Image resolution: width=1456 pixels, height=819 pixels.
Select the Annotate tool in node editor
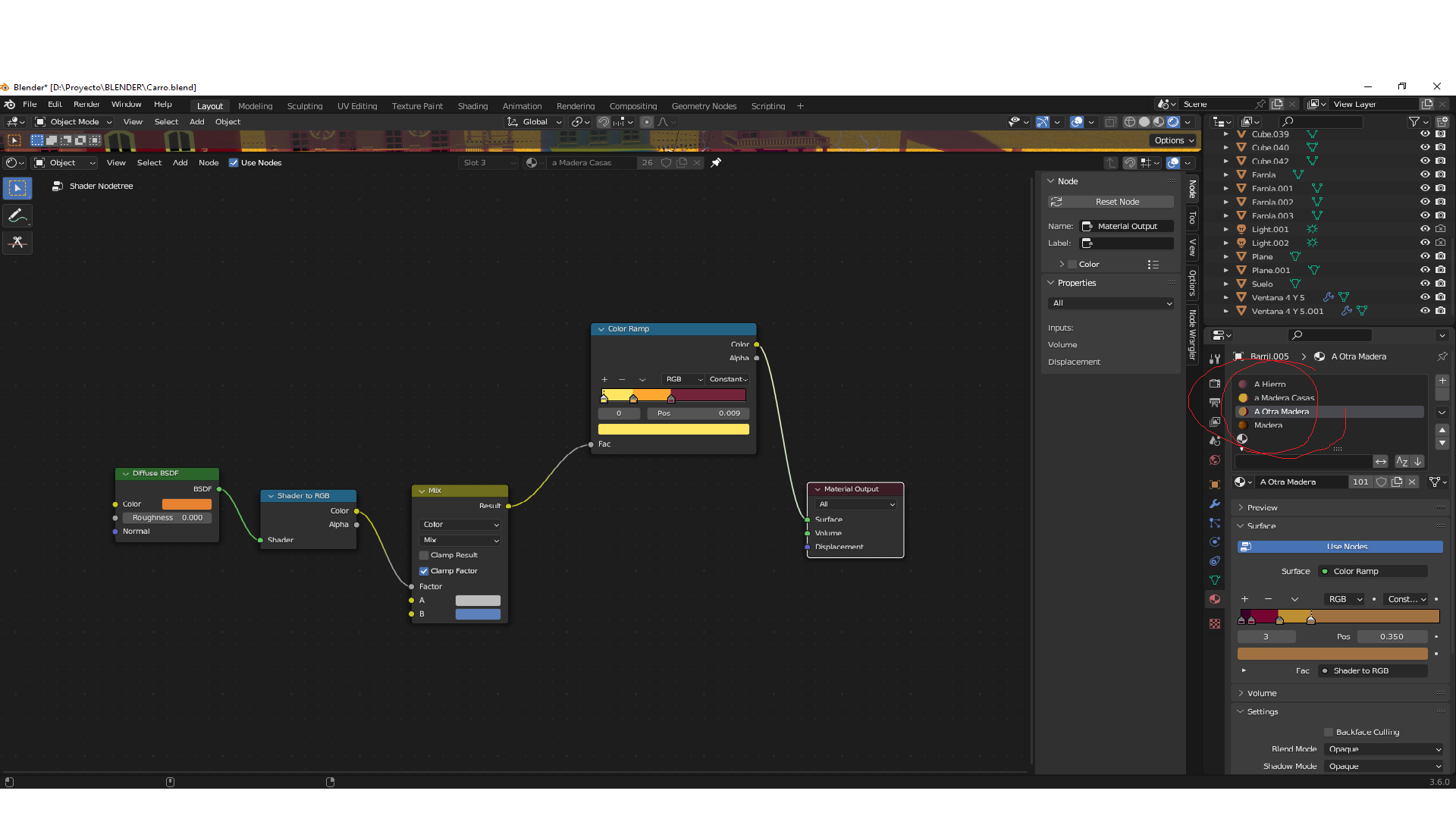pos(17,216)
